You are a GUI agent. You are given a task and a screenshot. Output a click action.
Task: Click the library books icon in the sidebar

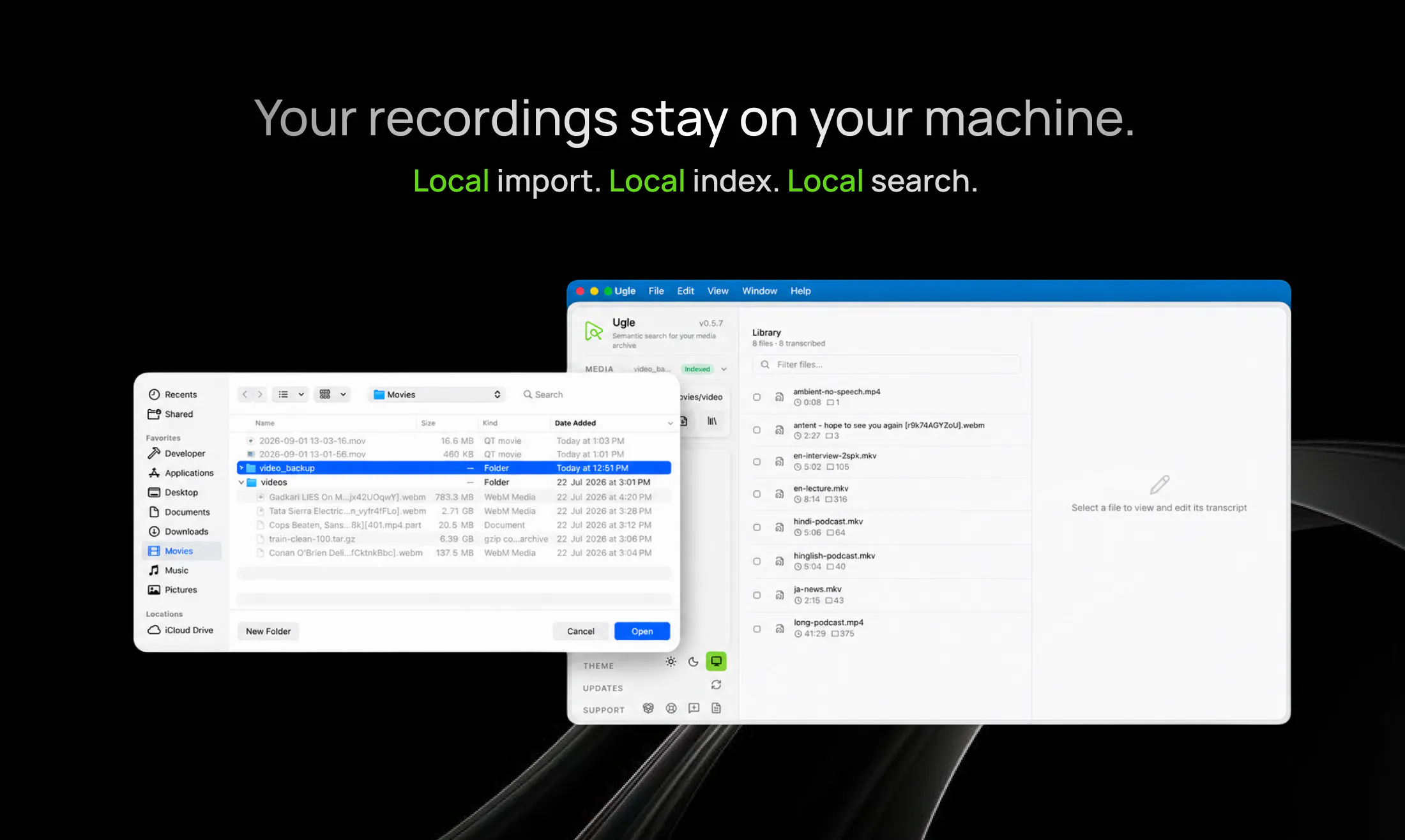(712, 421)
